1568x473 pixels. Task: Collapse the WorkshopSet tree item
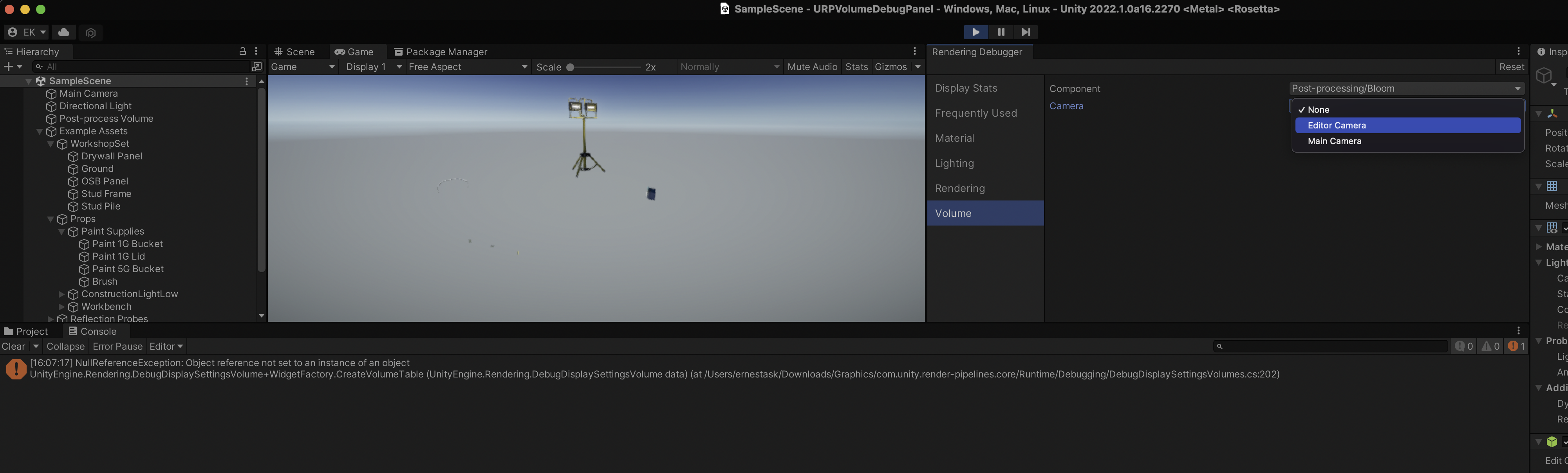point(51,144)
